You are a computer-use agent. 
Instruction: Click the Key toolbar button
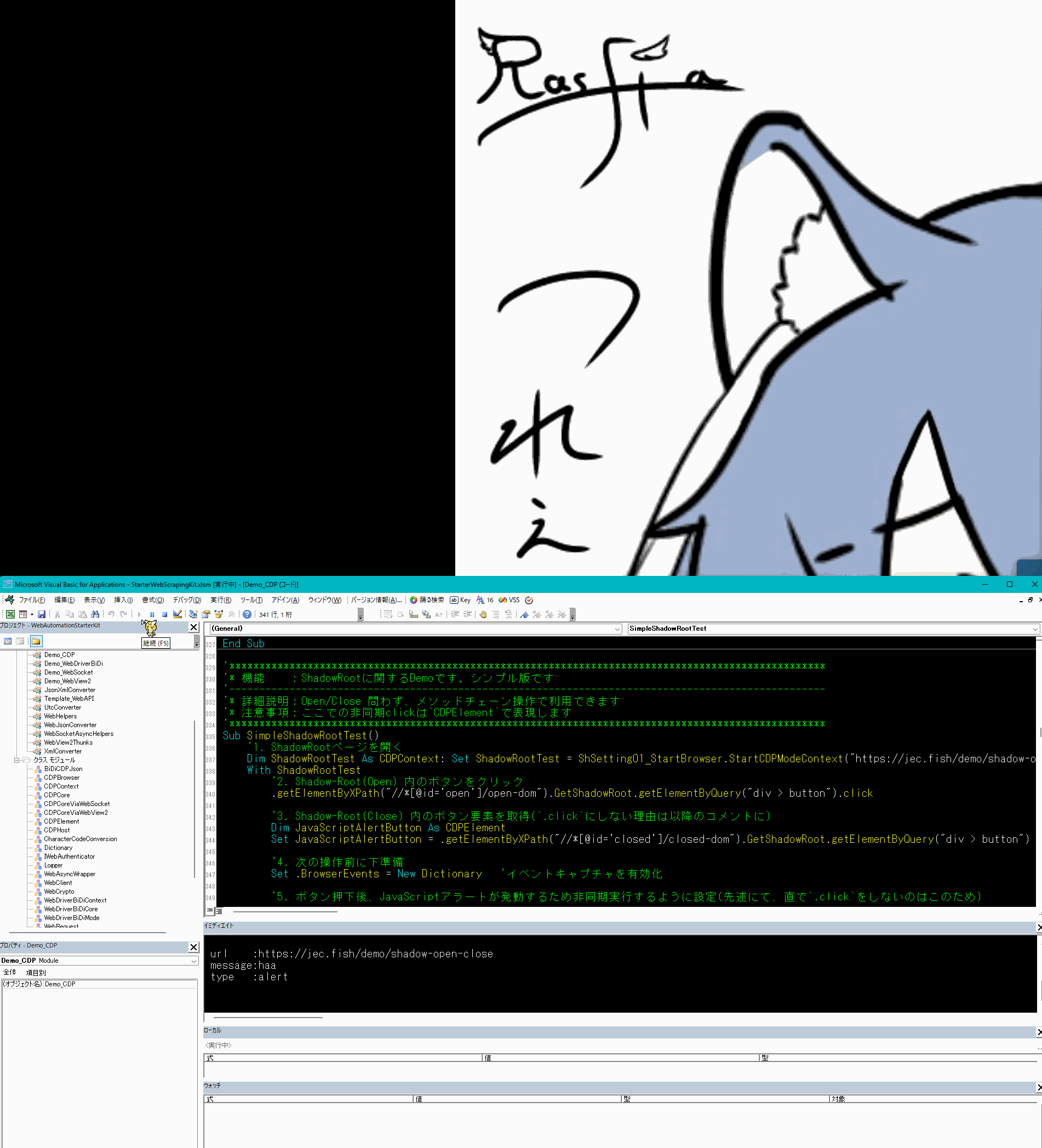click(460, 600)
